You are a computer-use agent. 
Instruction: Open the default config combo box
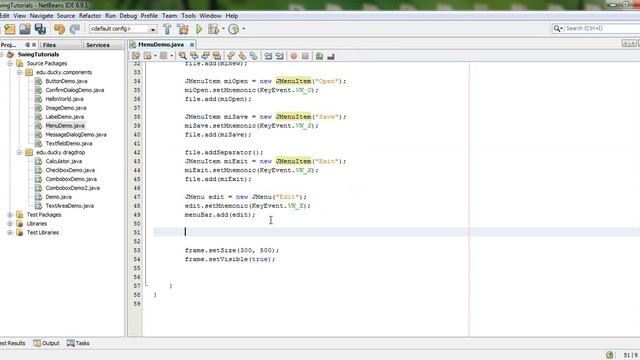tap(124, 29)
